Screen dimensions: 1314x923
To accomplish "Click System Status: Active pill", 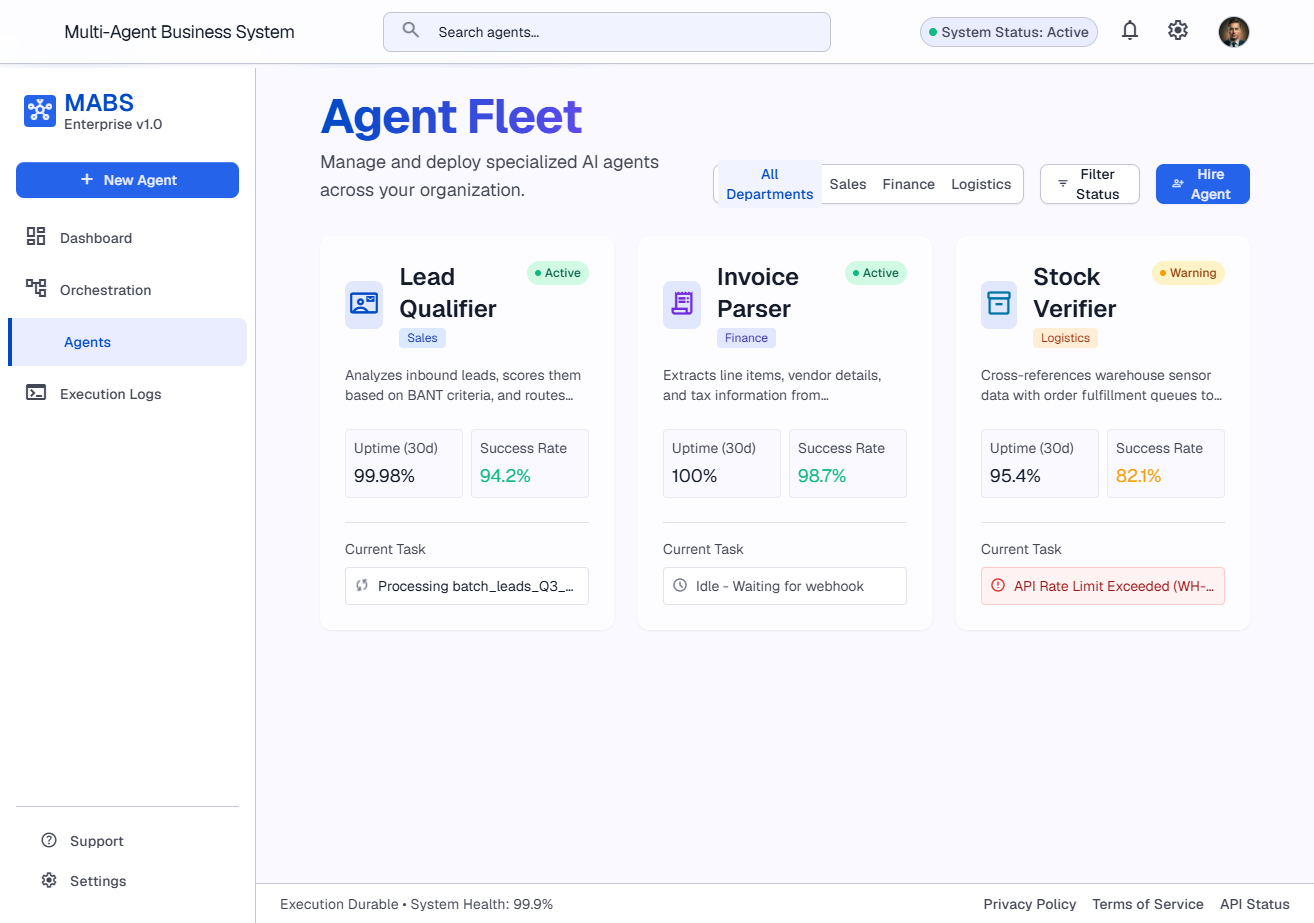I will [1009, 32].
